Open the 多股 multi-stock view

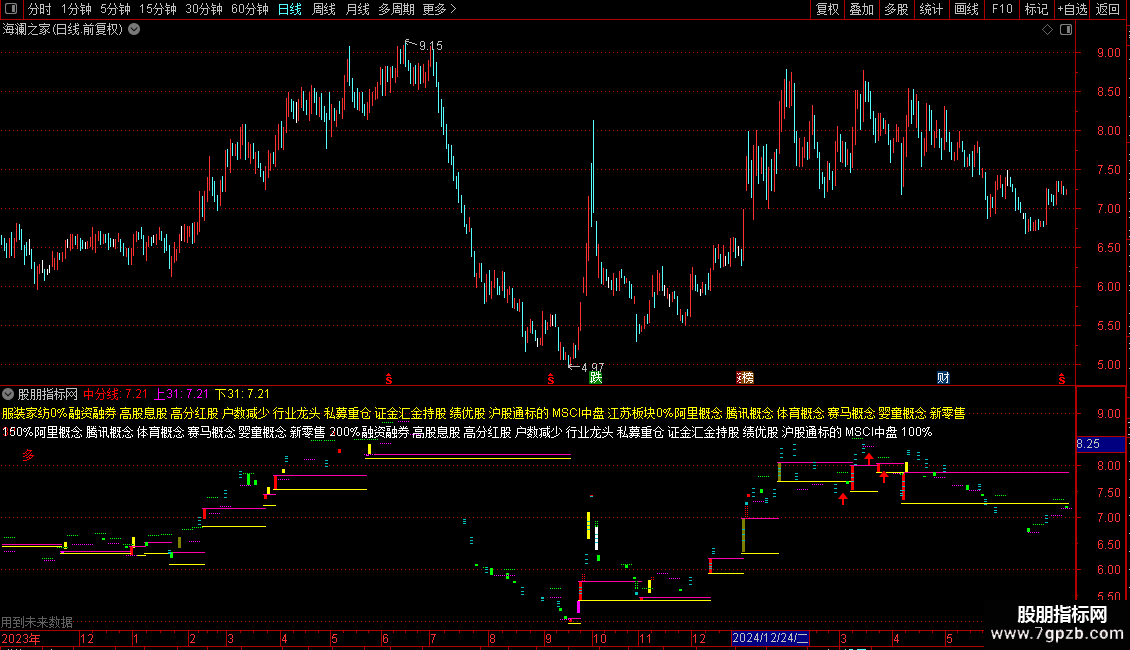click(896, 9)
